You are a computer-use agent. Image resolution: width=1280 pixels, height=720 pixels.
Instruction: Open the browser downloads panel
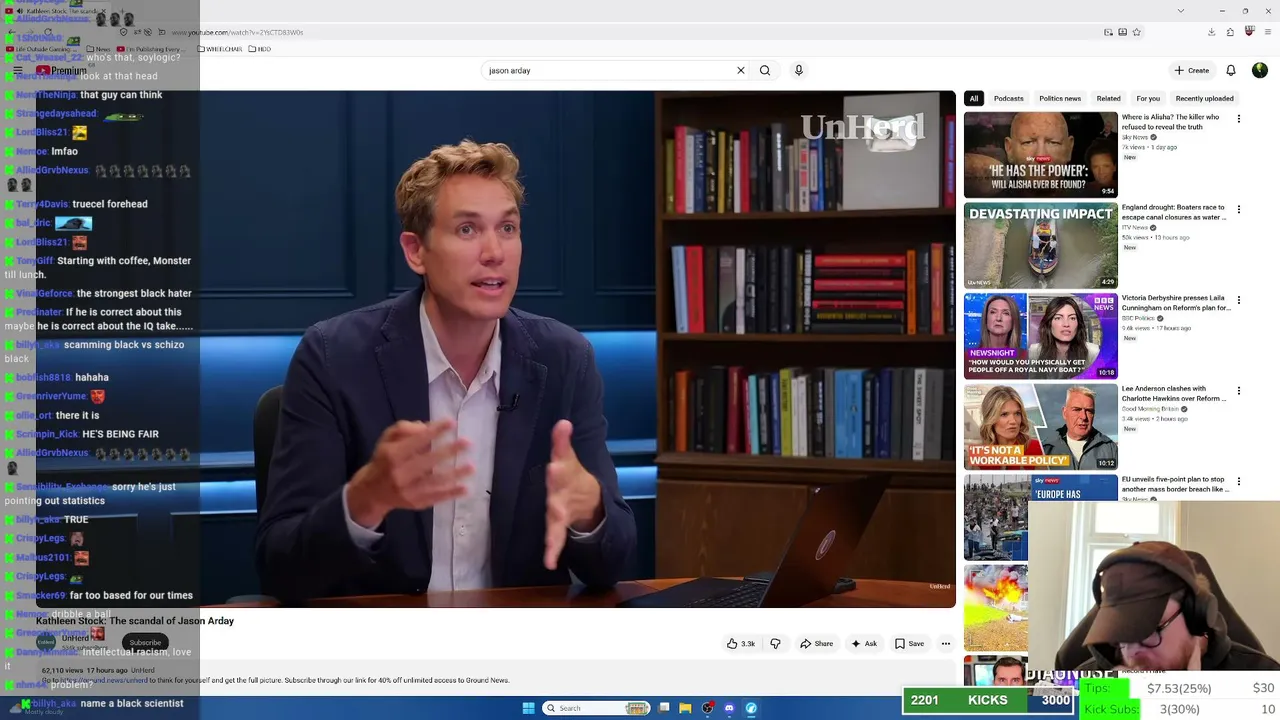1211,32
